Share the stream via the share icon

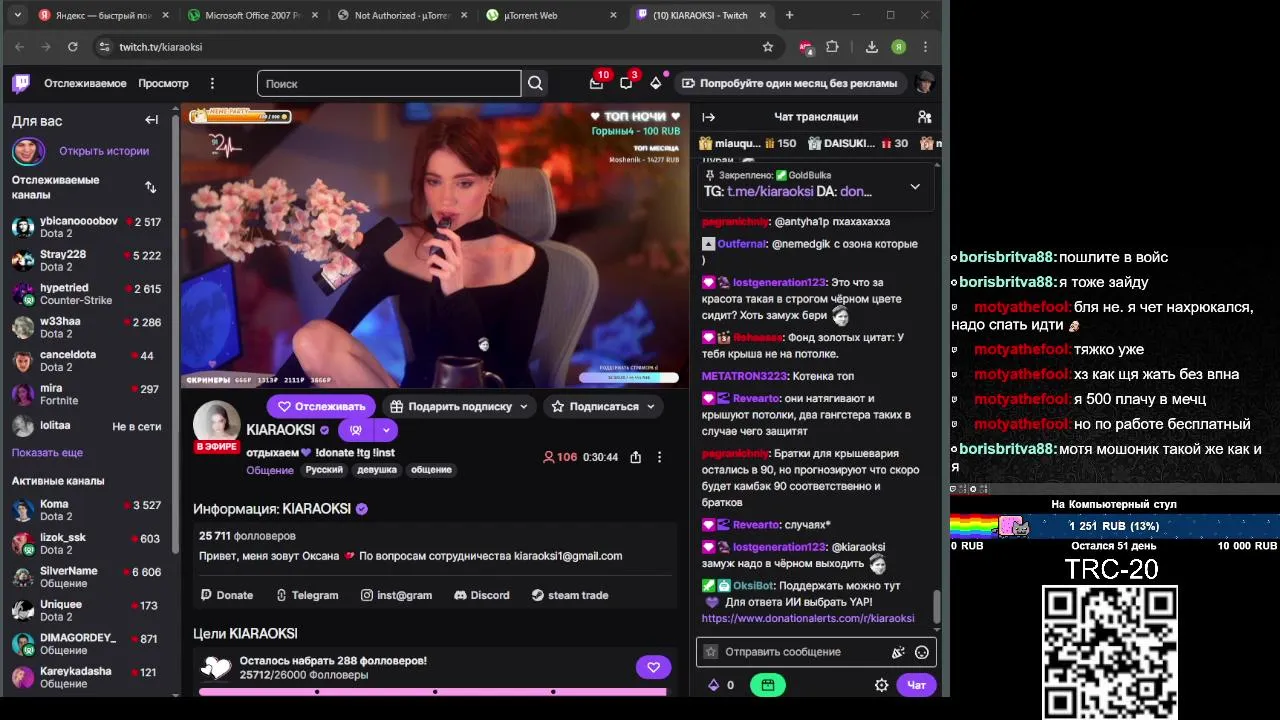(x=636, y=457)
